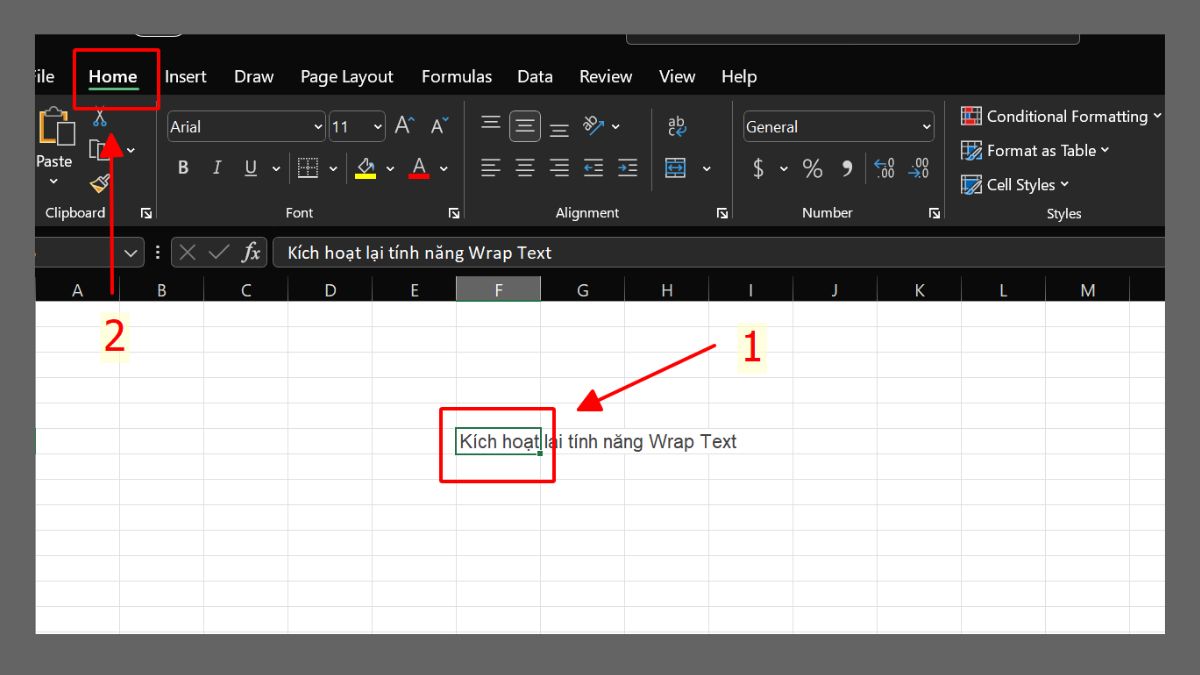Open the Review ribbon tab

pos(605,76)
